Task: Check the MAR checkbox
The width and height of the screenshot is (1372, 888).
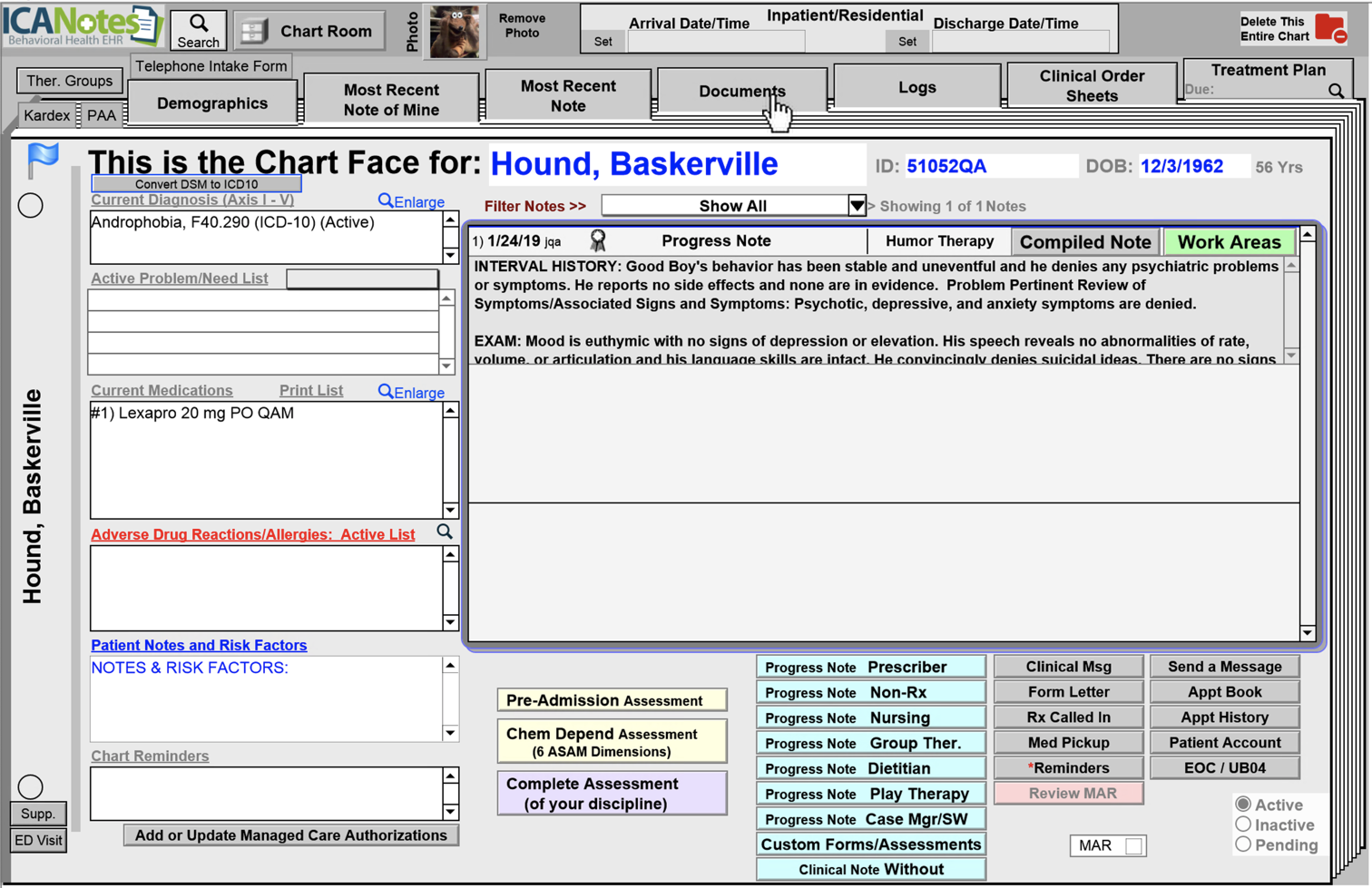Action: (1133, 845)
